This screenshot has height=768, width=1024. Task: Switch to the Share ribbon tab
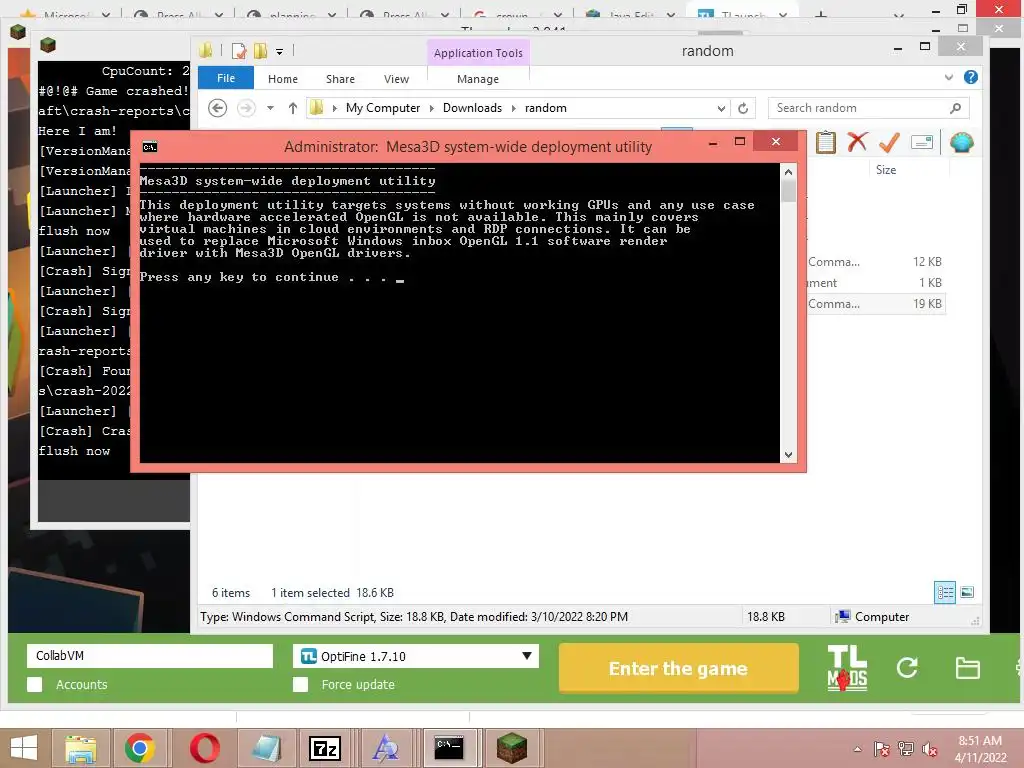[340, 79]
